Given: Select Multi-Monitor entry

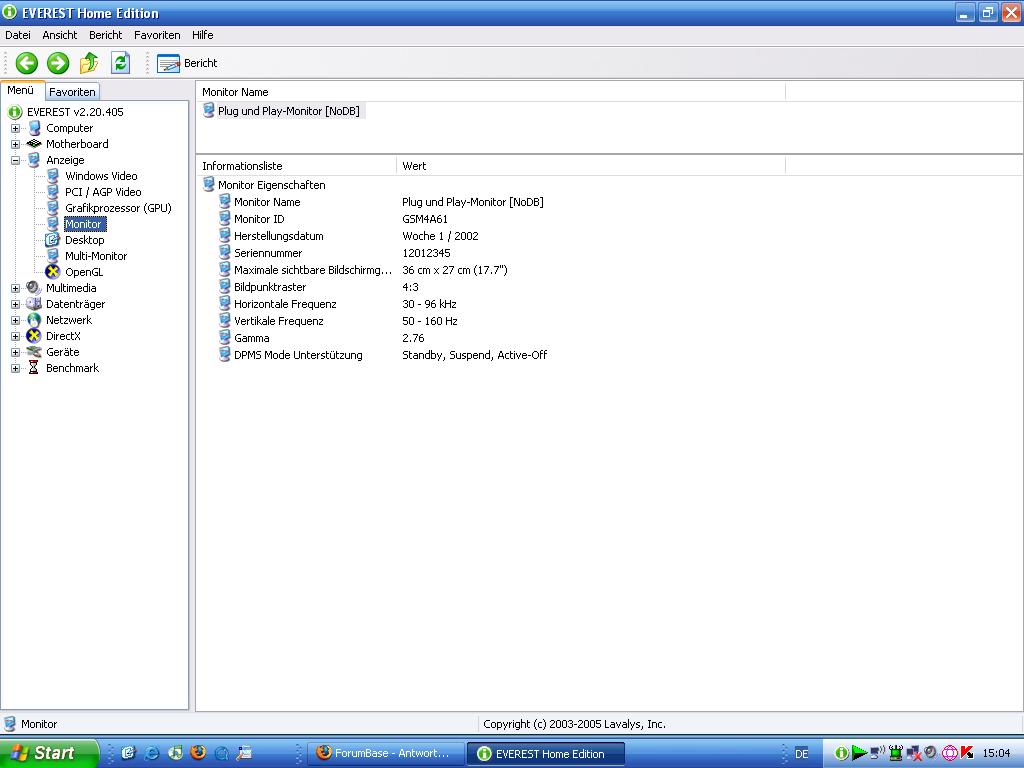Looking at the screenshot, I should pyautogui.click(x=96, y=256).
